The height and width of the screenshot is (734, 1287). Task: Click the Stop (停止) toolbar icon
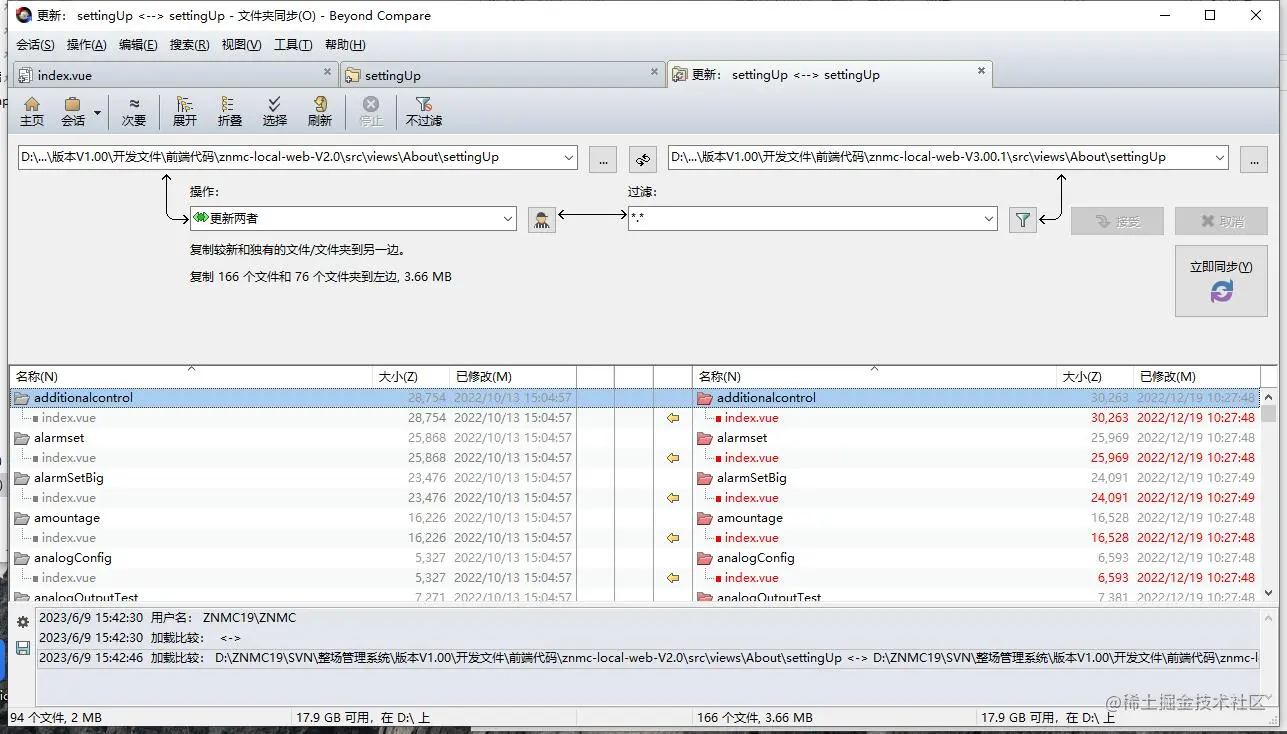371,111
